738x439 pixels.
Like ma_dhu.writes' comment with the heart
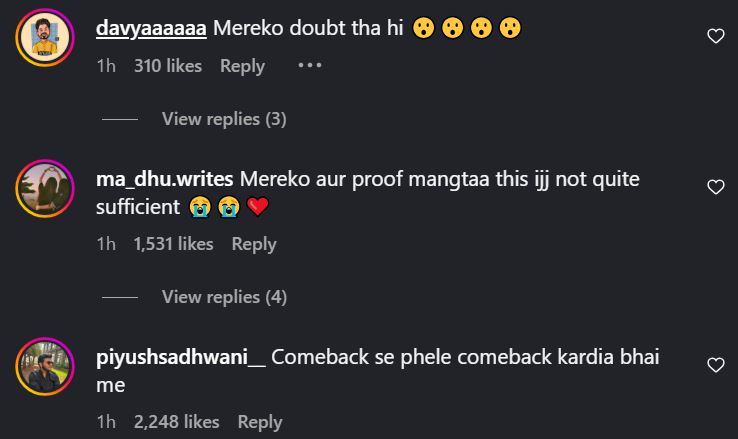tap(715, 187)
